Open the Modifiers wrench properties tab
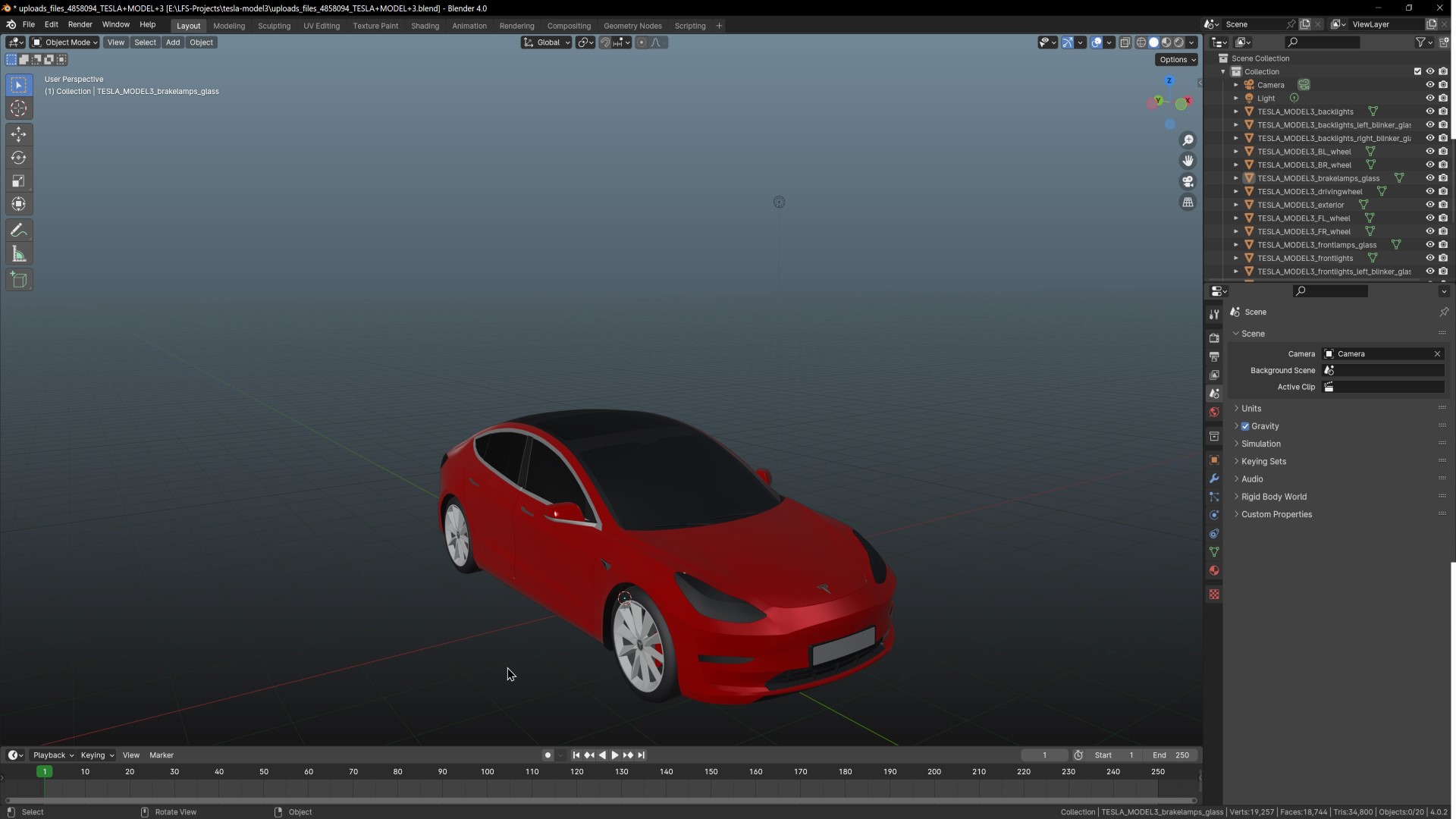This screenshot has width=1456, height=819. click(1214, 479)
